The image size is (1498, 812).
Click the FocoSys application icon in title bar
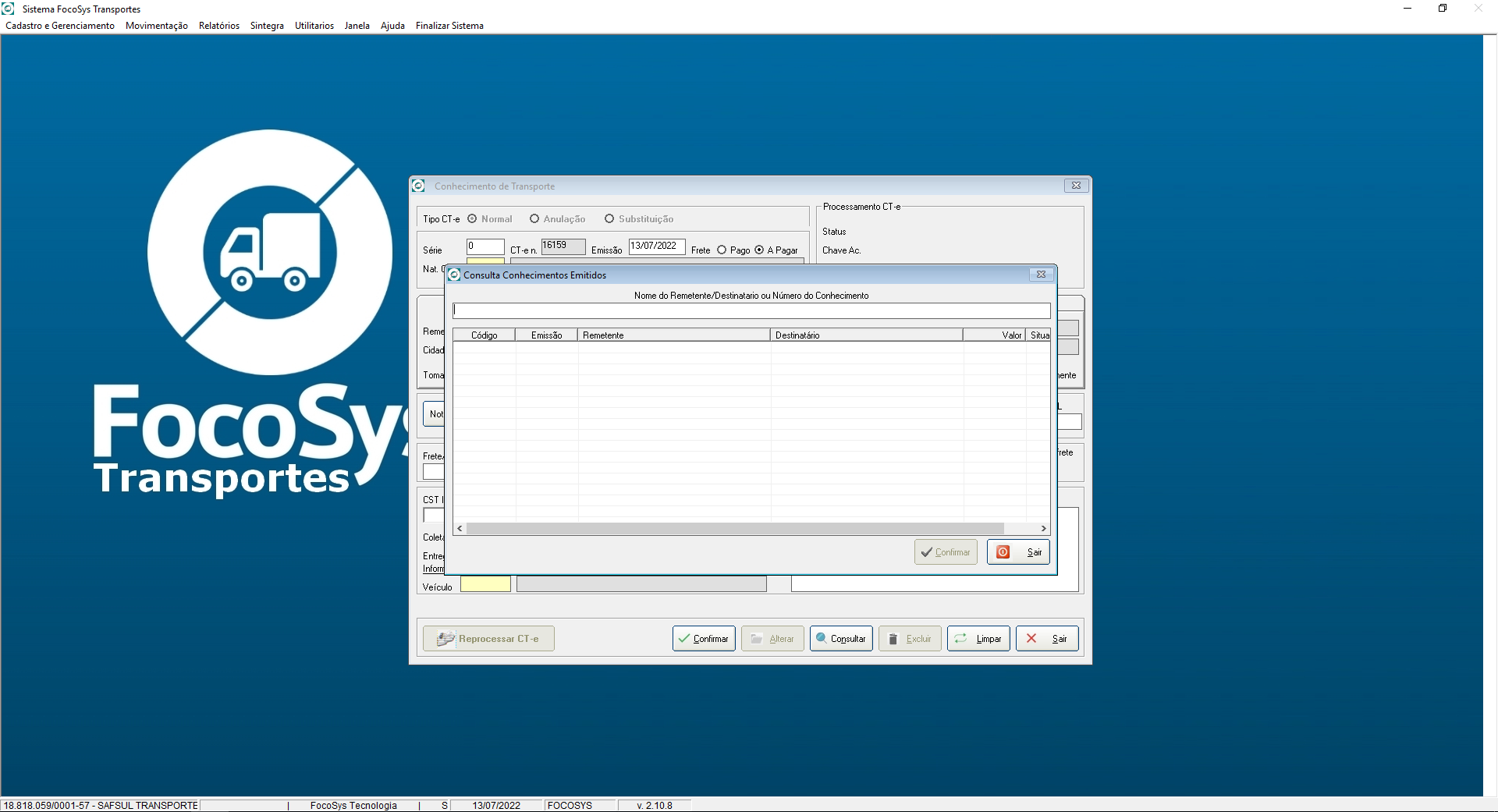pyautogui.click(x=9, y=9)
